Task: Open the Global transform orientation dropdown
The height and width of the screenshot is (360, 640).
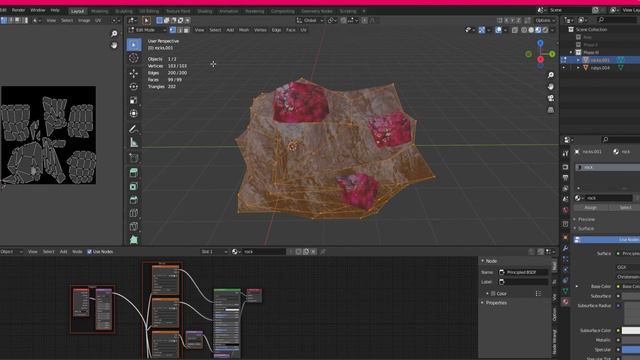Action: [x=310, y=20]
